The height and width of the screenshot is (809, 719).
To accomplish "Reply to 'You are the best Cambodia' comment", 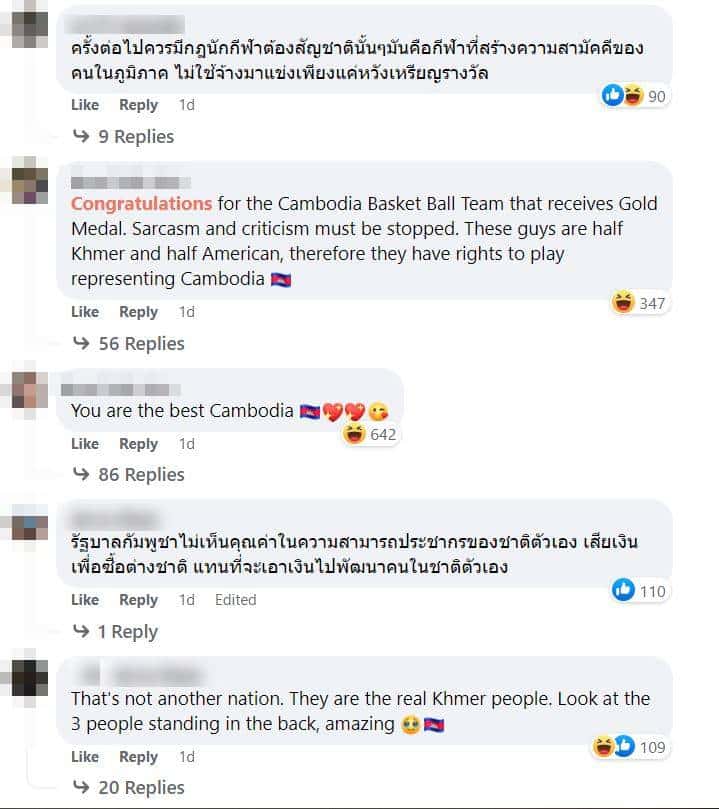I will 138,444.
